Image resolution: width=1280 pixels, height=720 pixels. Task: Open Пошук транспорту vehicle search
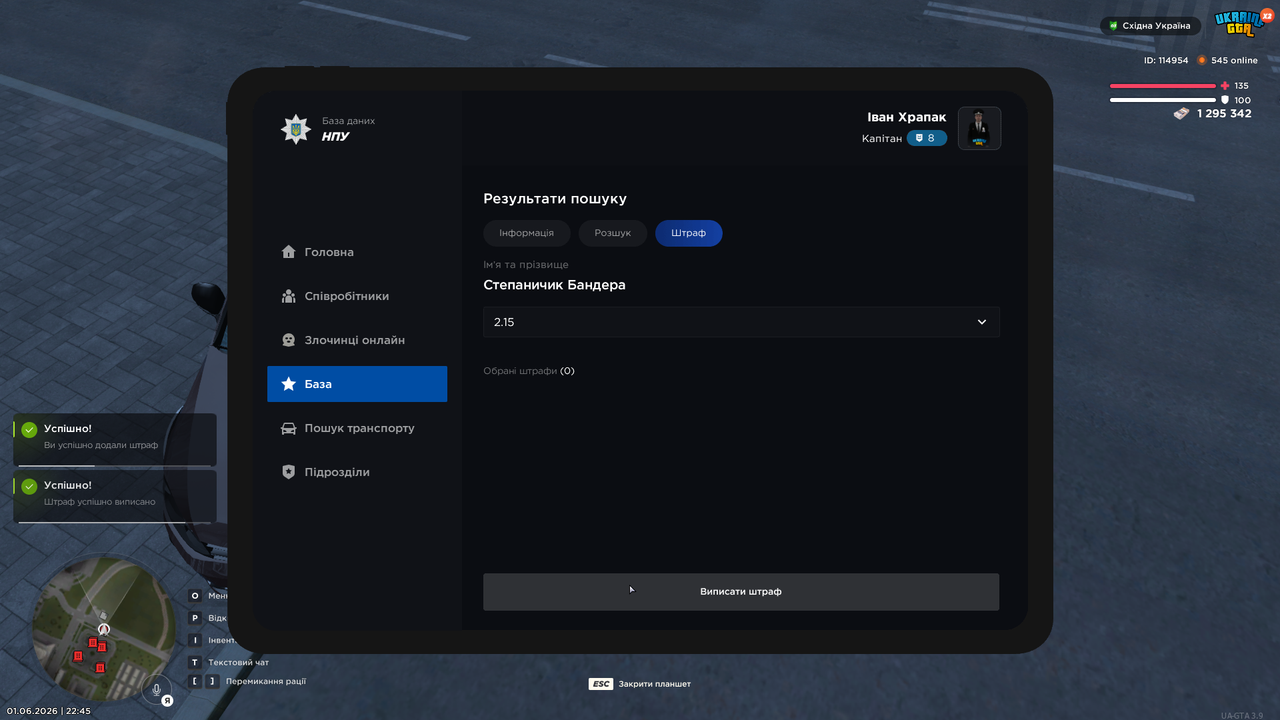click(x=357, y=428)
